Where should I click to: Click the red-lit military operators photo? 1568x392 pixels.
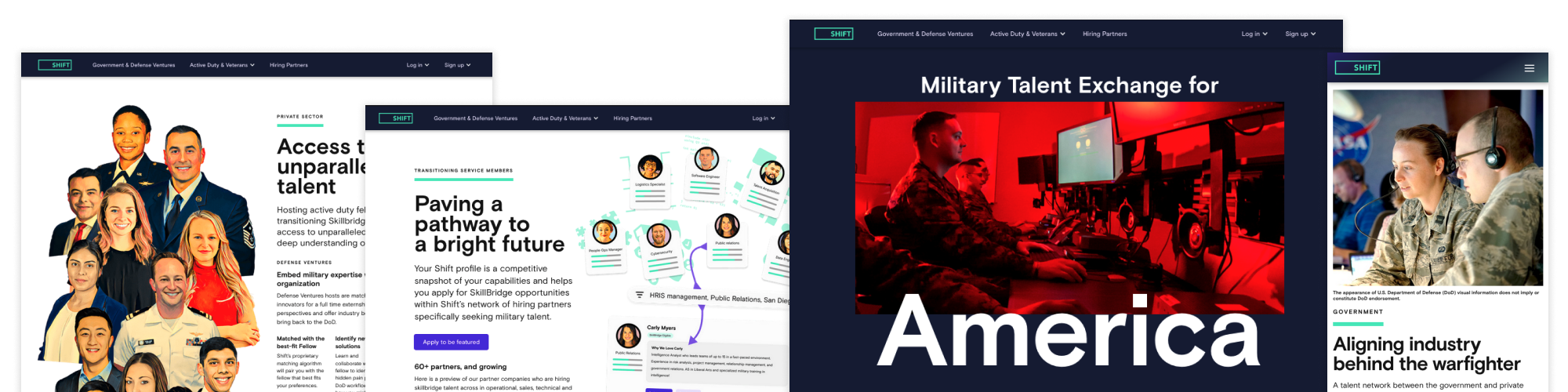tap(1069, 208)
